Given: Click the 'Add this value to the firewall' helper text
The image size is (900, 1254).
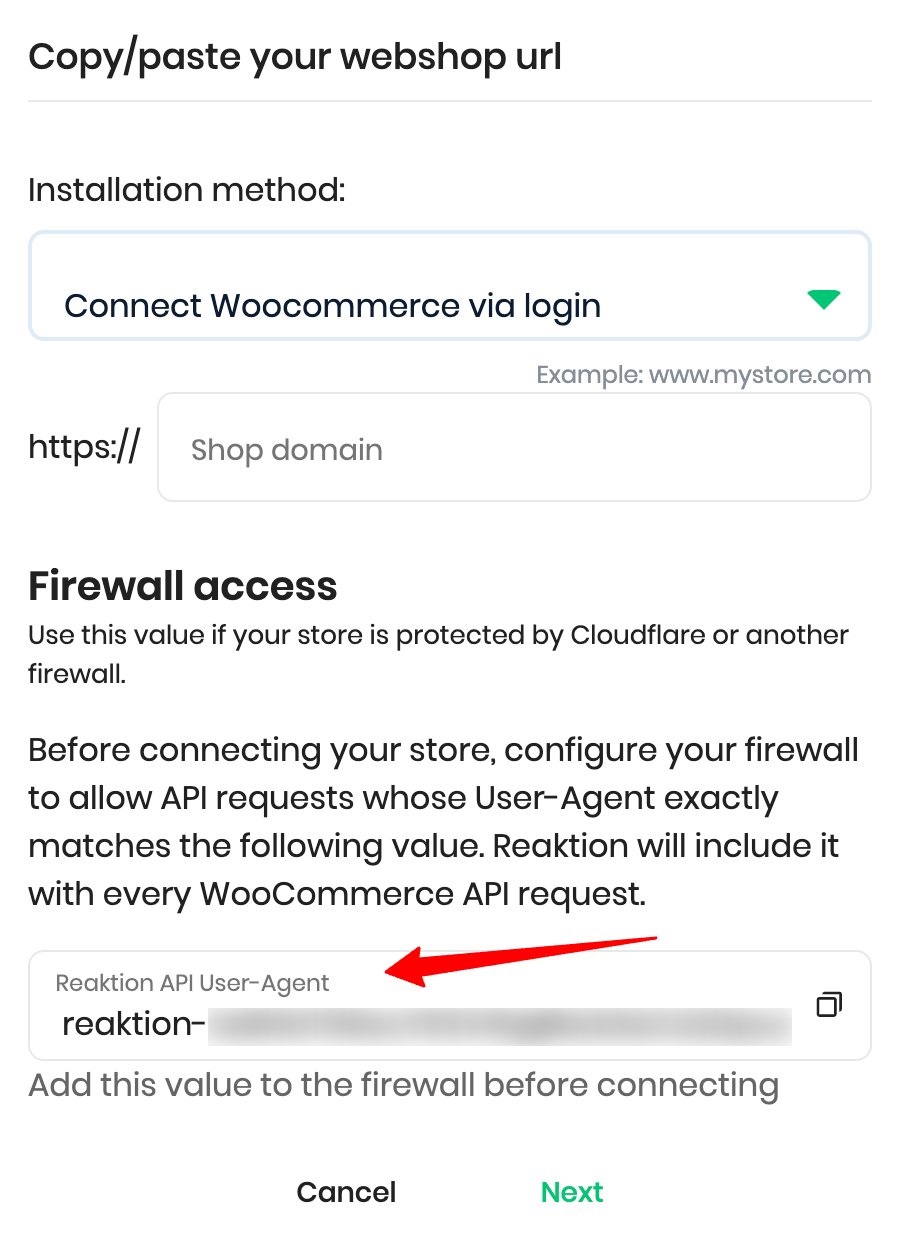Looking at the screenshot, I should coord(404,1085).
